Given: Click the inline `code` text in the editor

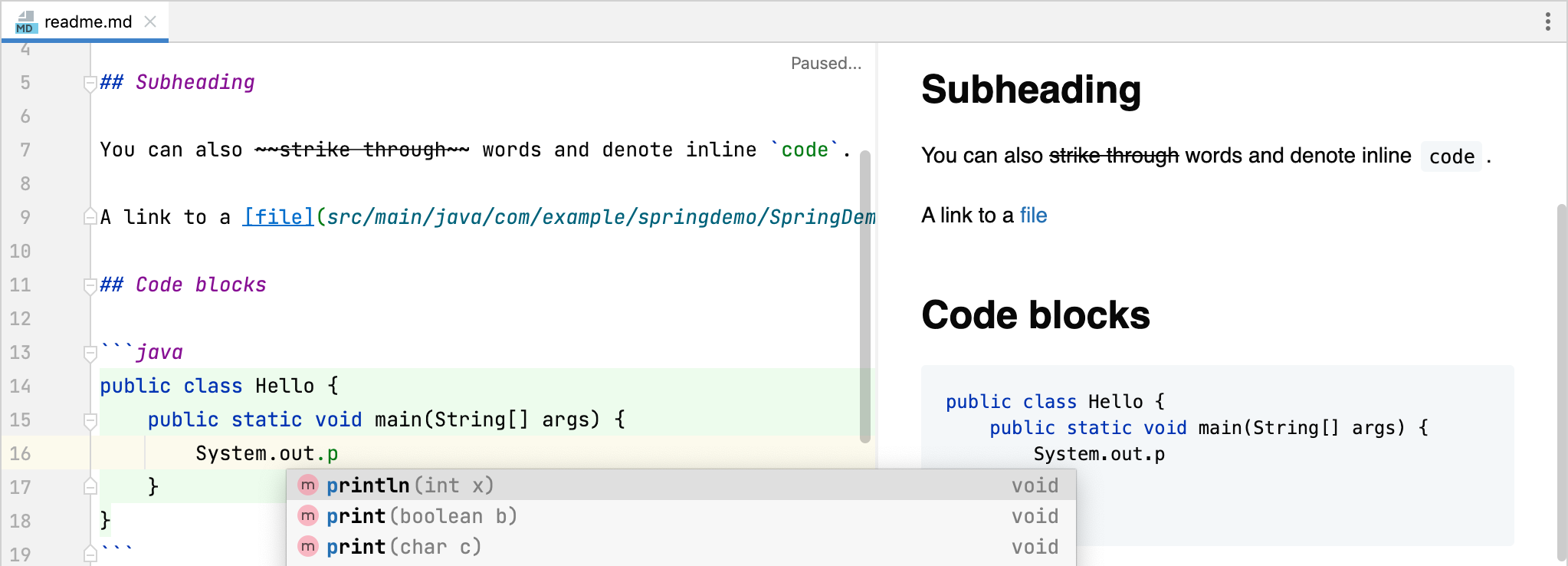Looking at the screenshot, I should click(805, 150).
